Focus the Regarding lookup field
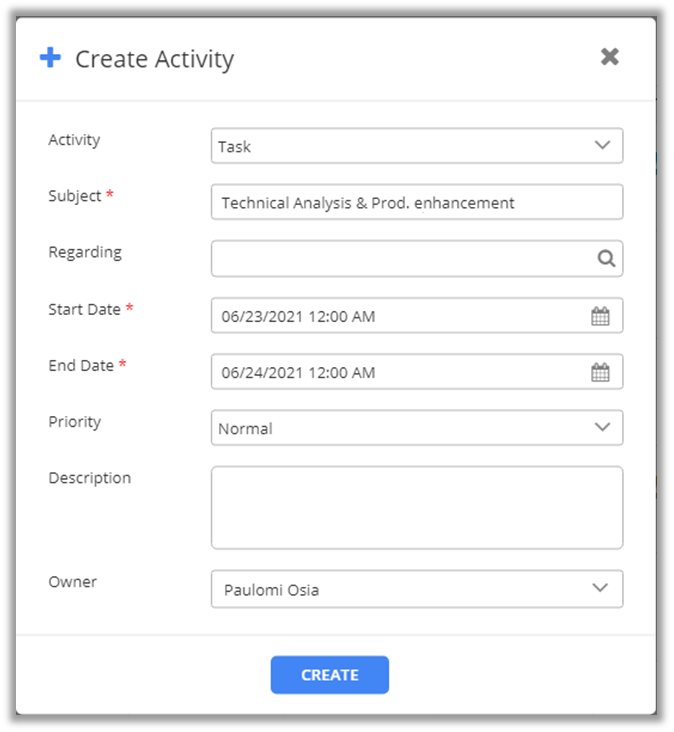This screenshot has height=732, width=674. (400, 258)
